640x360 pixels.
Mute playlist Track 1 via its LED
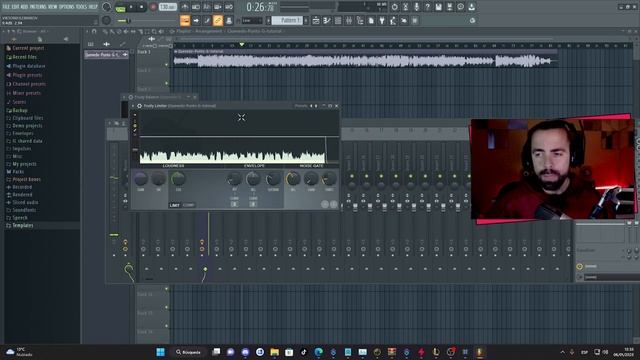[x=167, y=65]
